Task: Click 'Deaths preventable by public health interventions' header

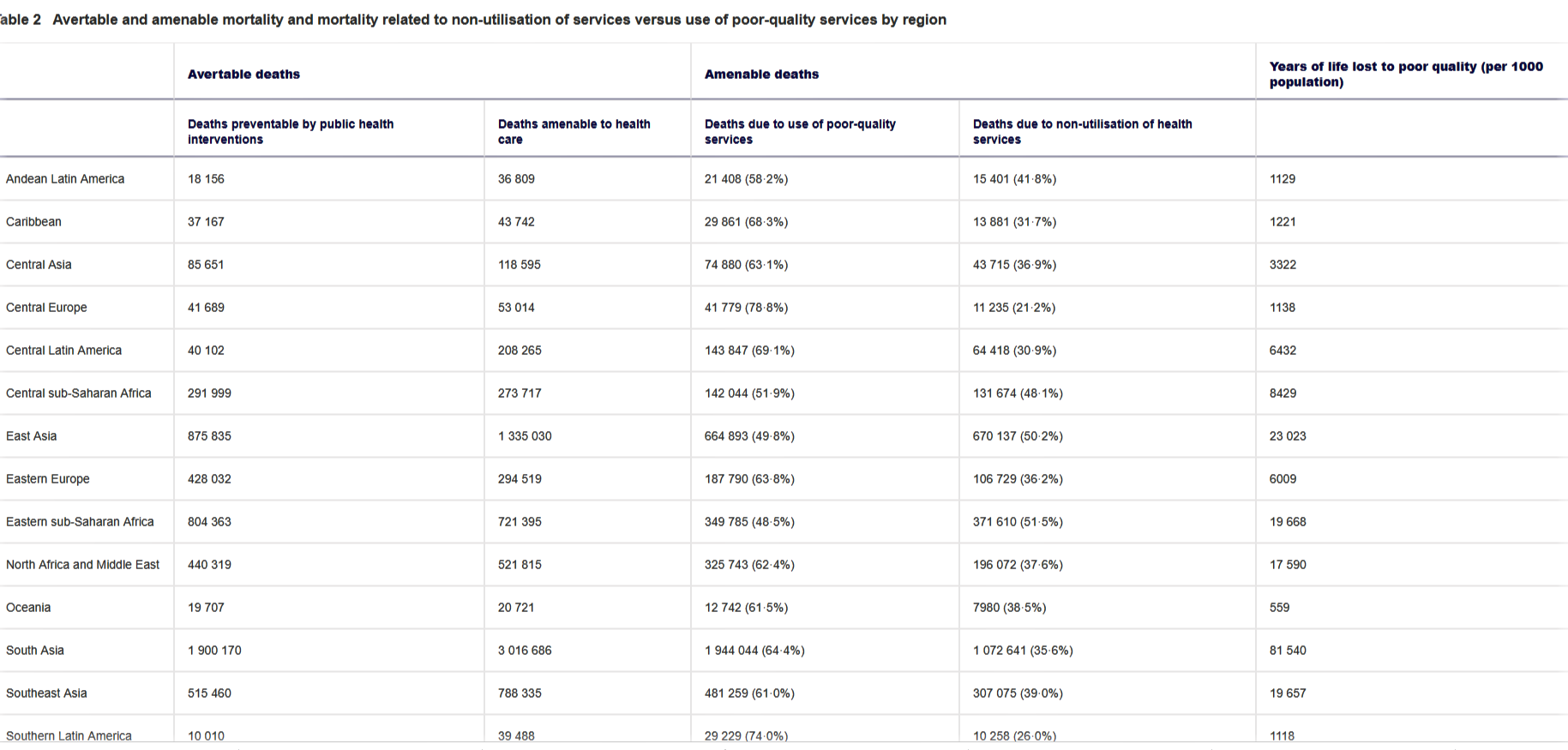Action: [291, 132]
